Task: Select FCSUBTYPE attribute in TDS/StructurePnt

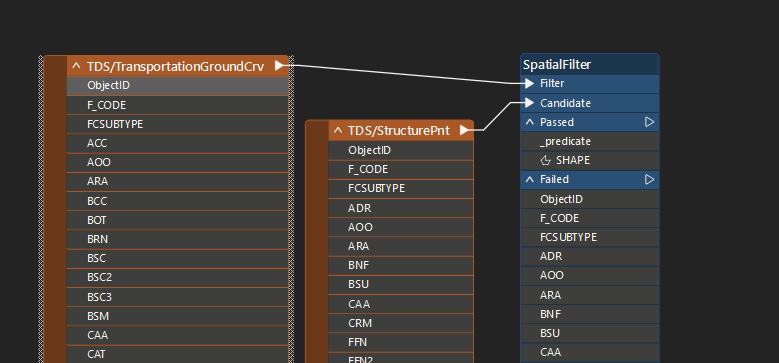Action: point(400,189)
